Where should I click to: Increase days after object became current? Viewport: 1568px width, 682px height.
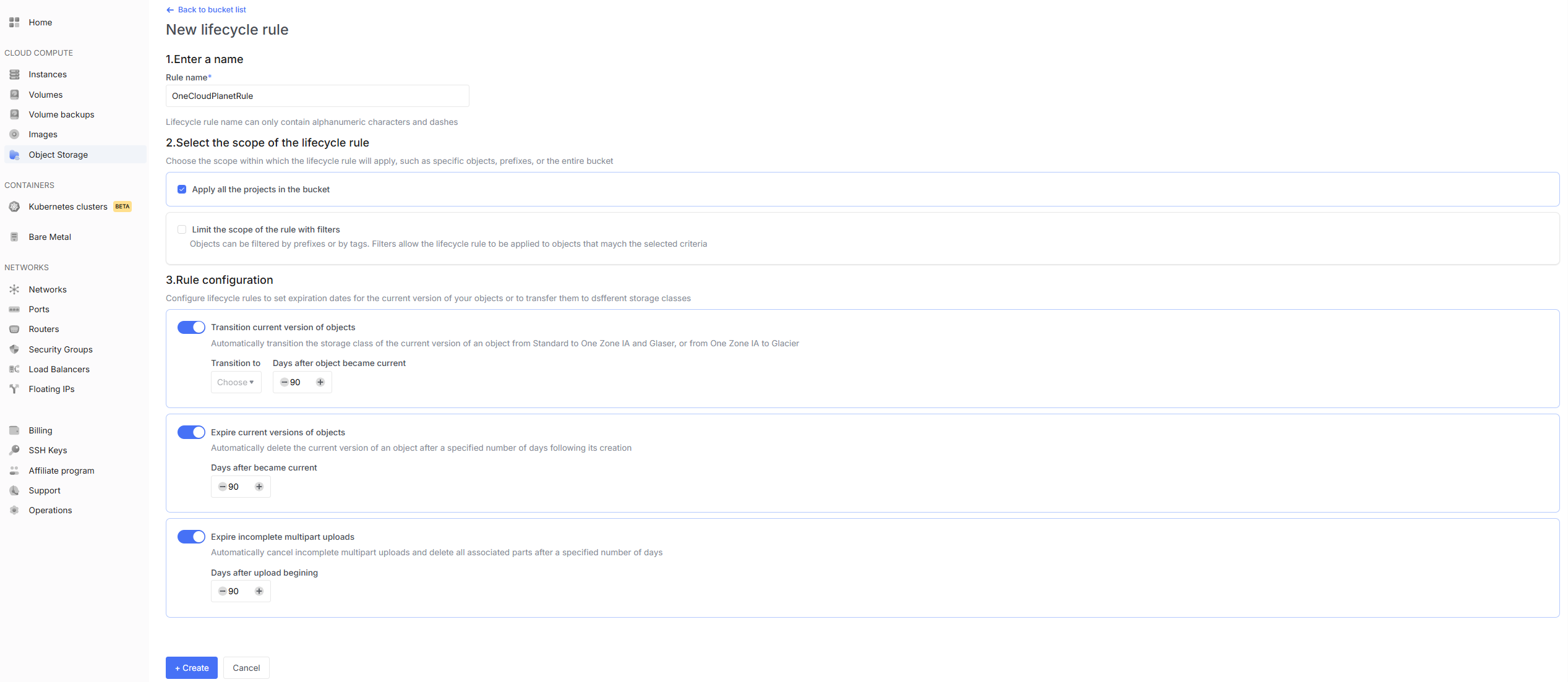click(320, 382)
